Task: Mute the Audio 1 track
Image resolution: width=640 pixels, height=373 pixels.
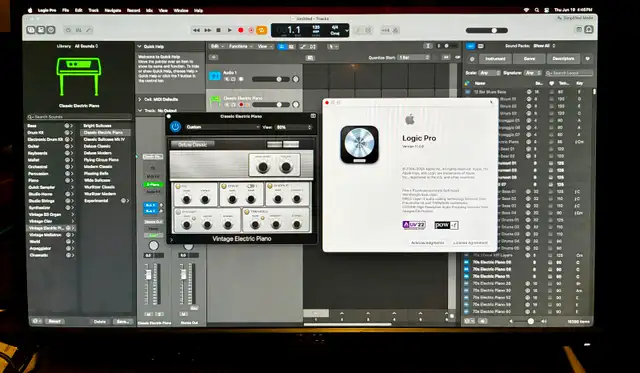Action: point(227,79)
